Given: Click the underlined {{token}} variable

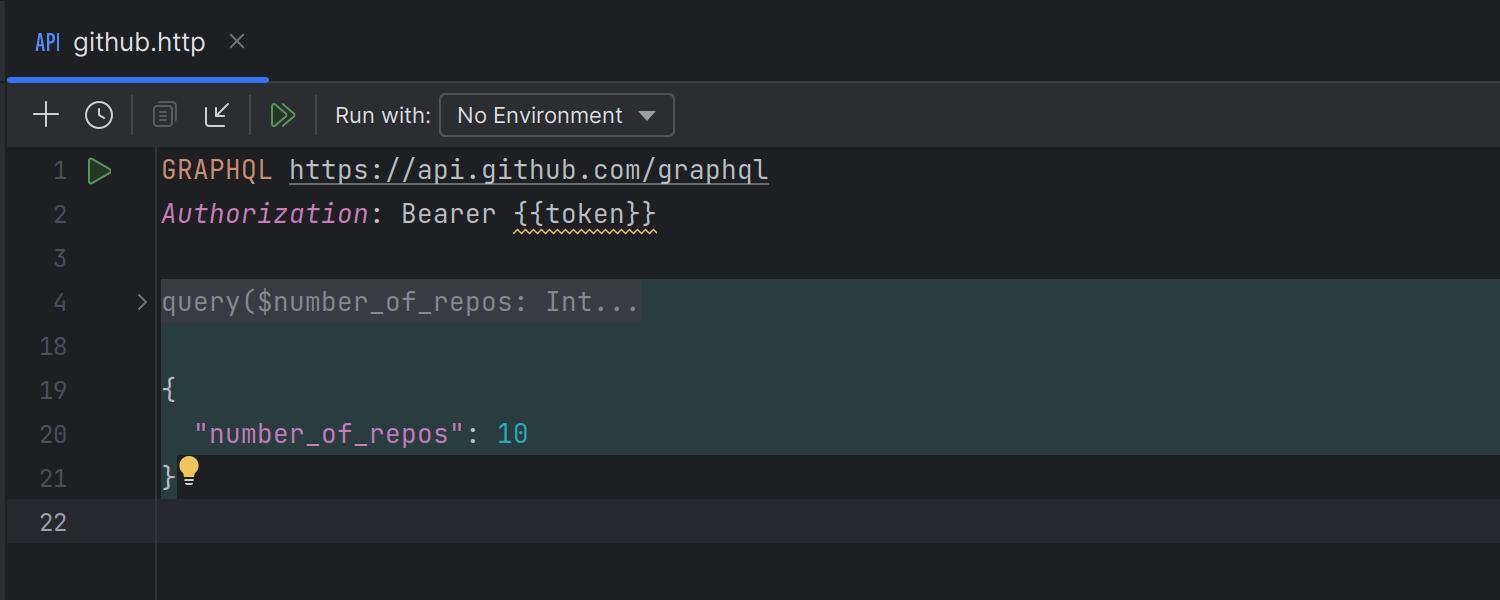Looking at the screenshot, I should 584,214.
